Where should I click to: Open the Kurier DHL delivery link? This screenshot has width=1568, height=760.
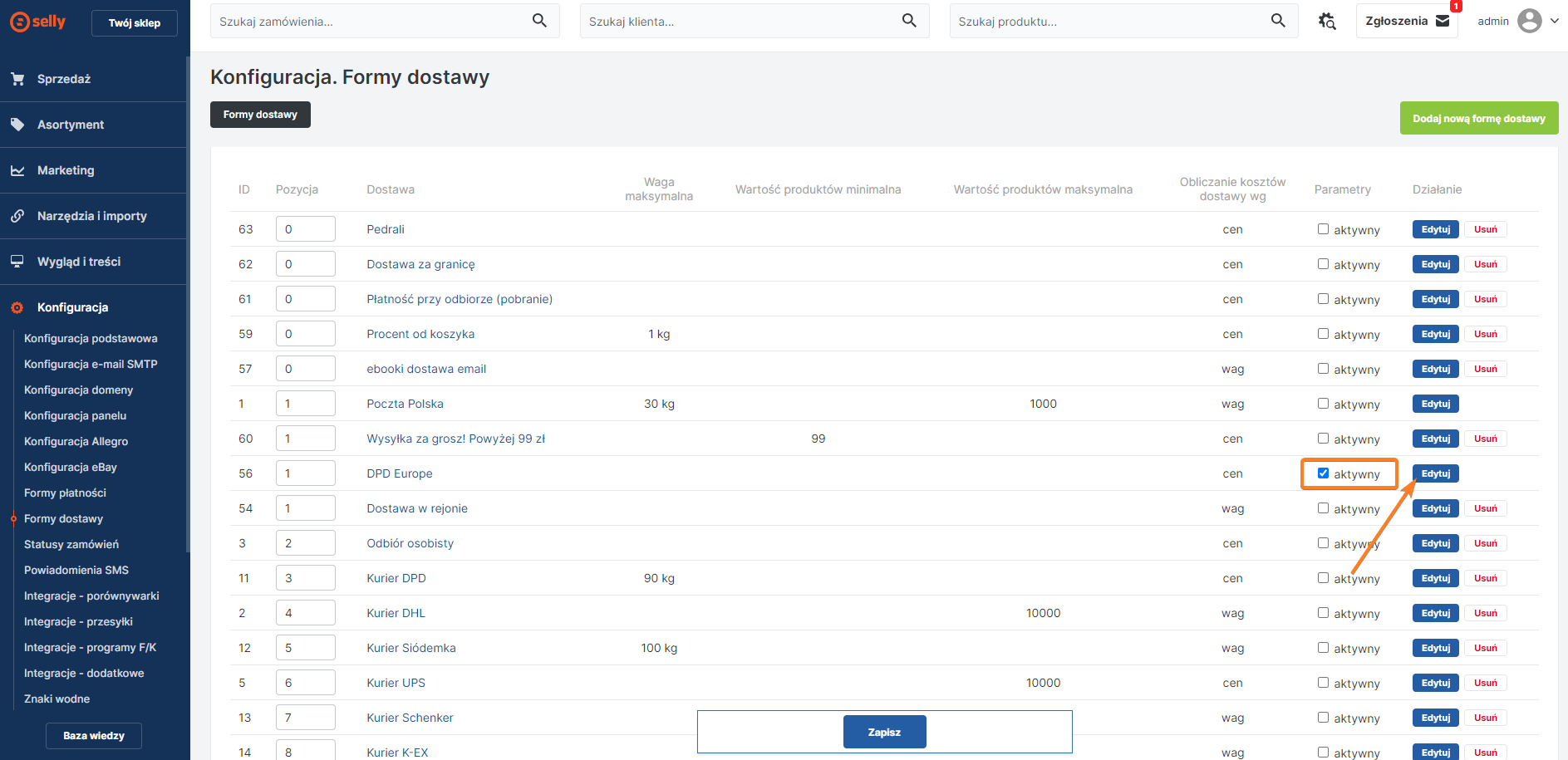click(x=396, y=613)
